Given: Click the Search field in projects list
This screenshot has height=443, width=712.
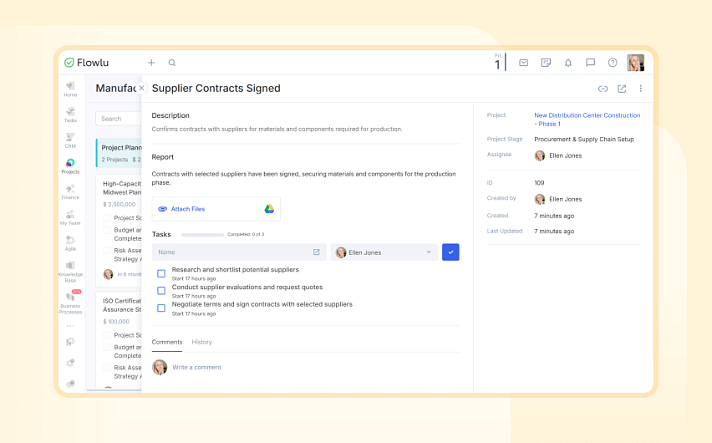Looking at the screenshot, I should click(x=119, y=118).
